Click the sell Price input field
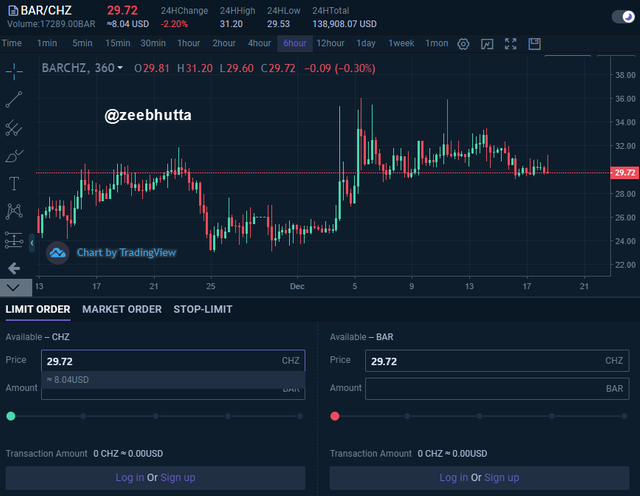The height and width of the screenshot is (496, 640). point(497,360)
